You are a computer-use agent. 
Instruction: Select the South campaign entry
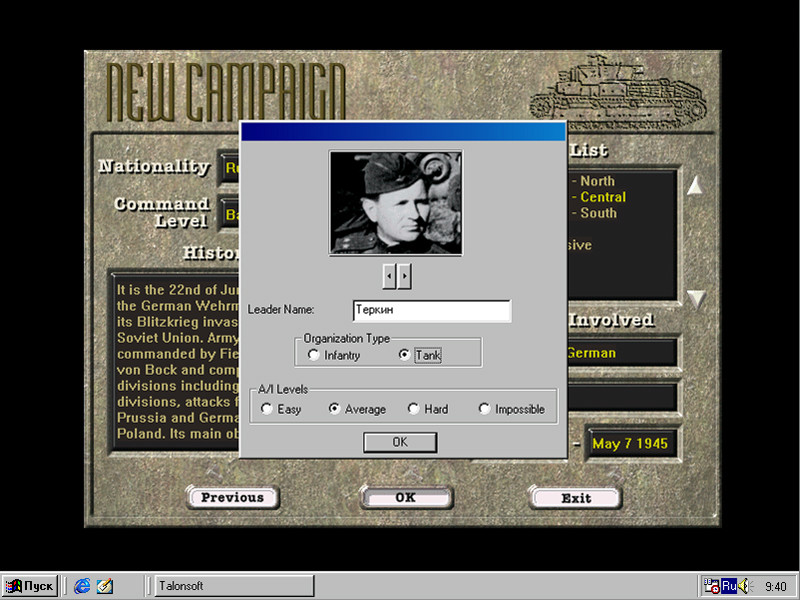[594, 213]
